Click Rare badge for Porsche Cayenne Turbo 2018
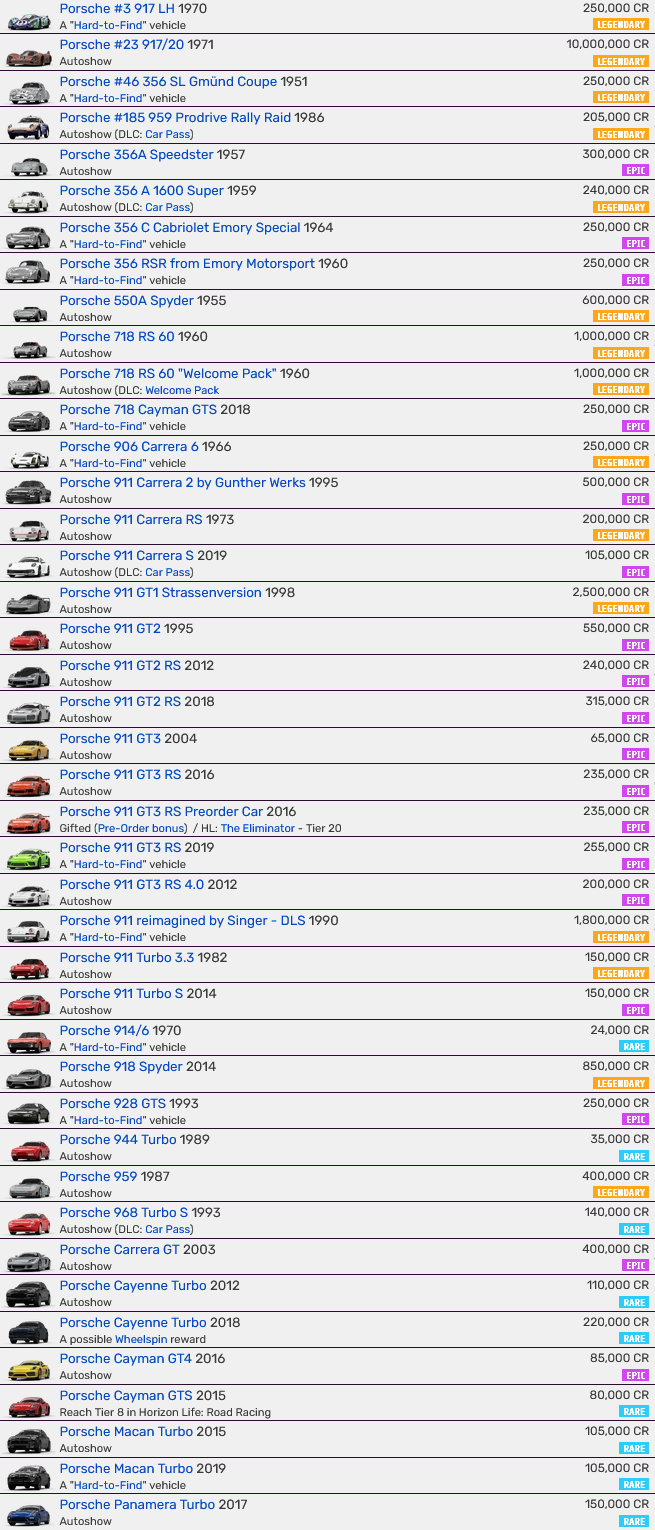This screenshot has width=655, height=1530. tap(634, 1339)
